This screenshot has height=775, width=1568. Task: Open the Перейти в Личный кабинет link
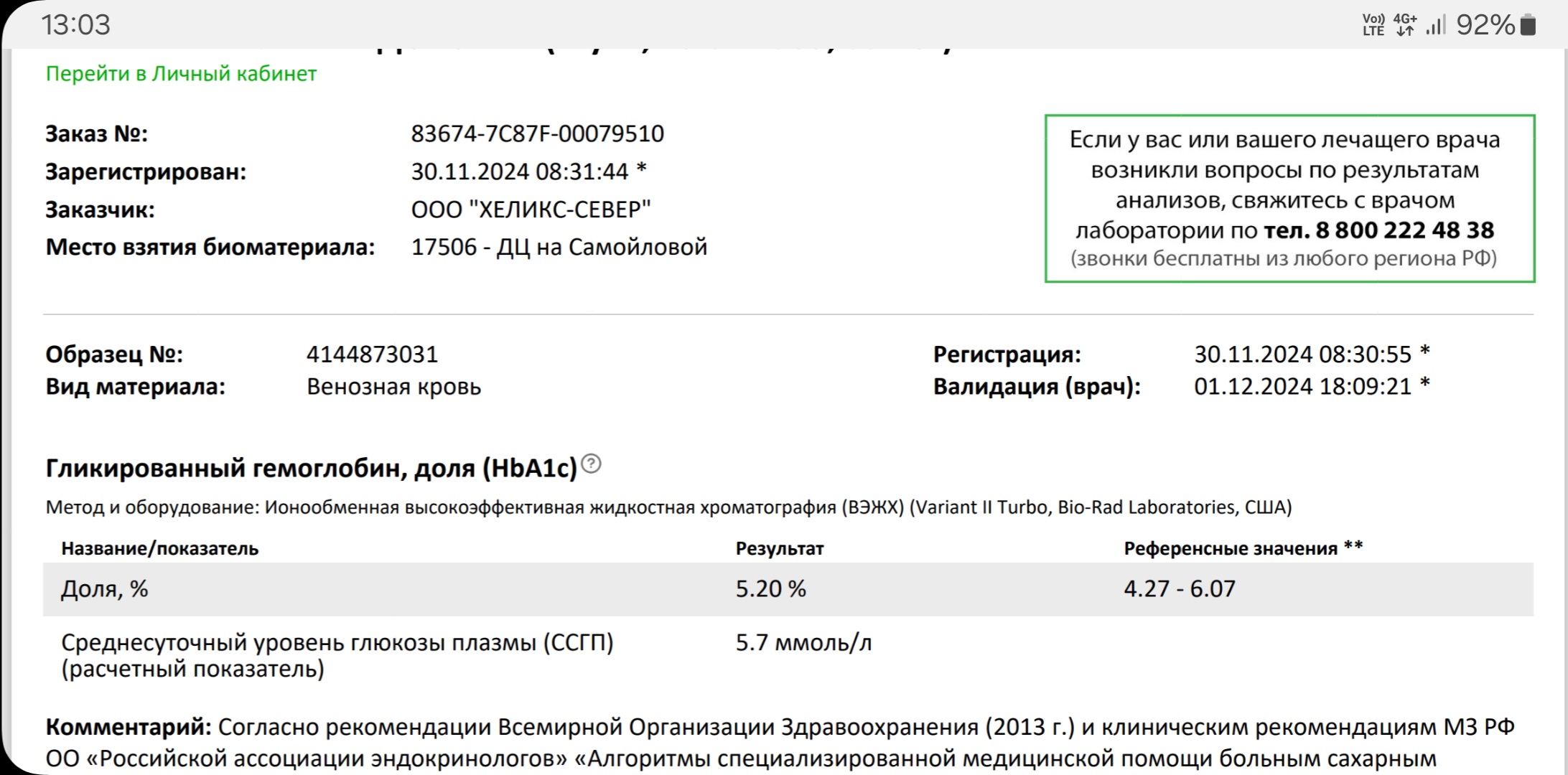coord(181,74)
